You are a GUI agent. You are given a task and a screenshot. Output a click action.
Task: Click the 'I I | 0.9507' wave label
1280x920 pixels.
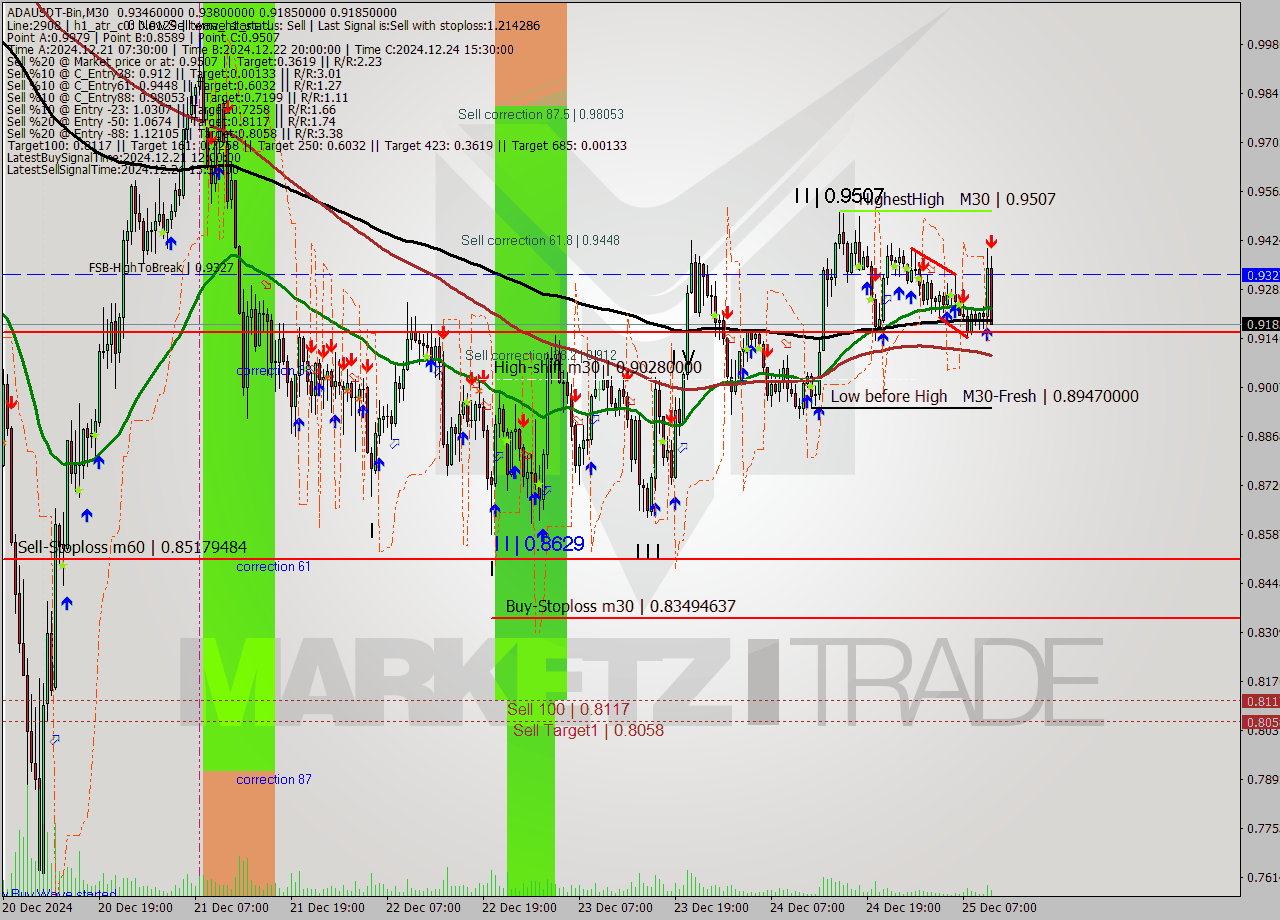coord(840,196)
